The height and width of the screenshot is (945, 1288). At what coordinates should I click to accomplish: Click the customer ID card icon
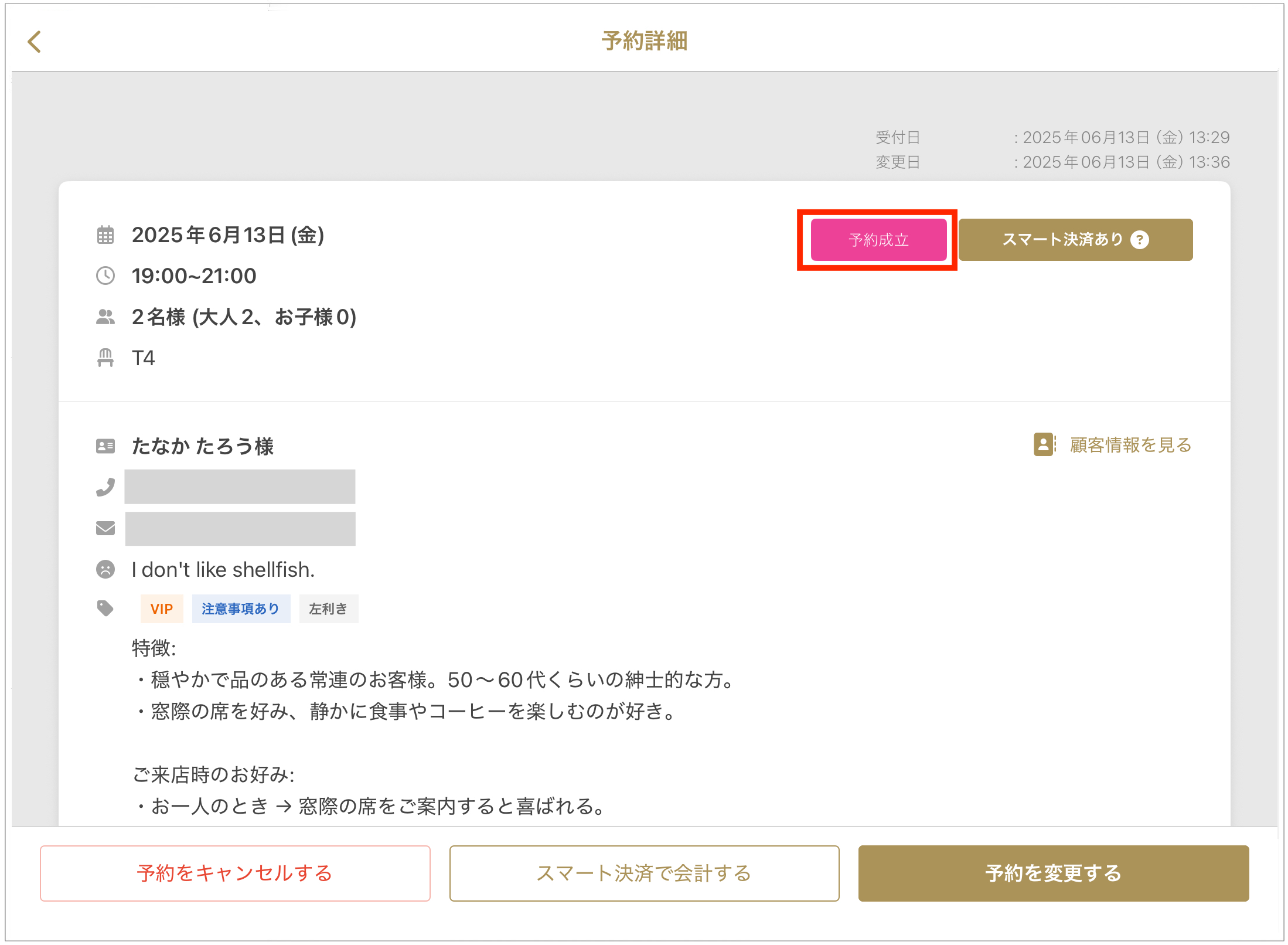pyautogui.click(x=105, y=446)
